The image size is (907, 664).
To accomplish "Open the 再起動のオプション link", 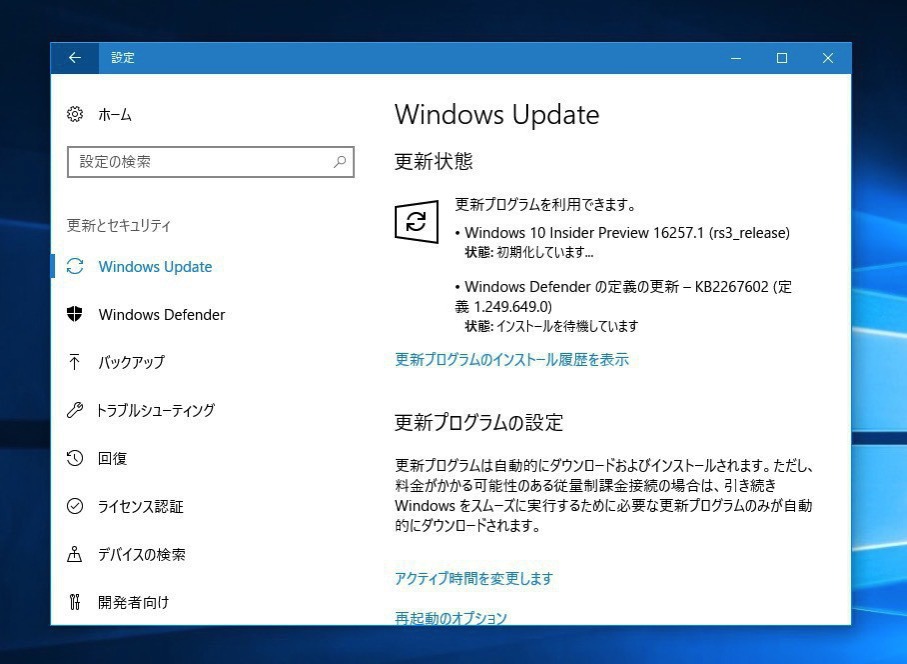I will [451, 618].
